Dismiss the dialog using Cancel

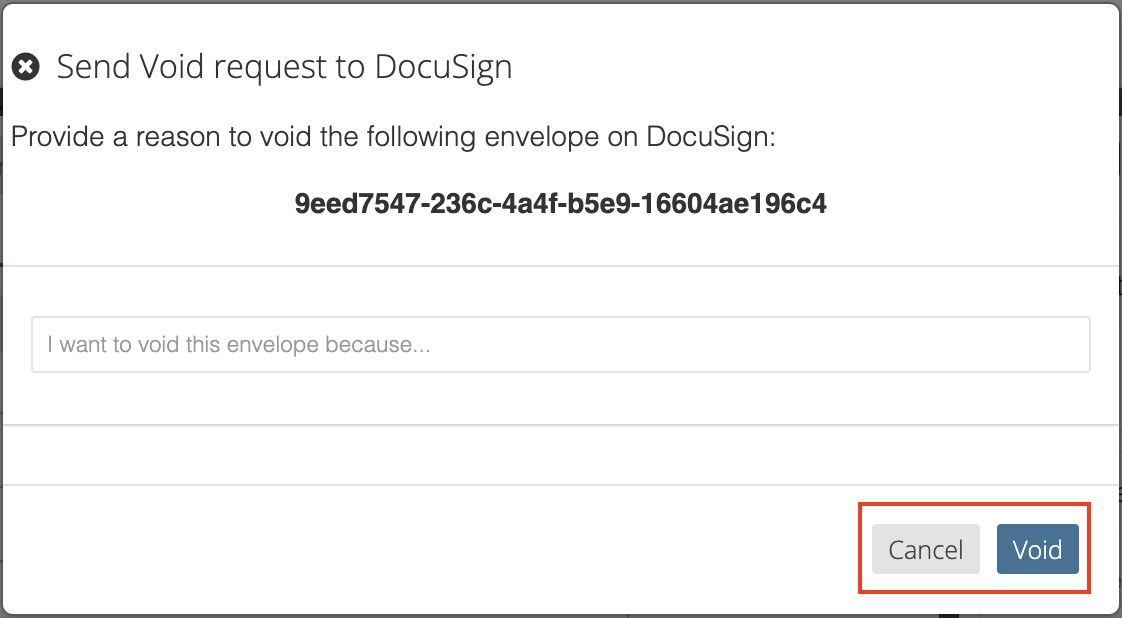pos(925,549)
